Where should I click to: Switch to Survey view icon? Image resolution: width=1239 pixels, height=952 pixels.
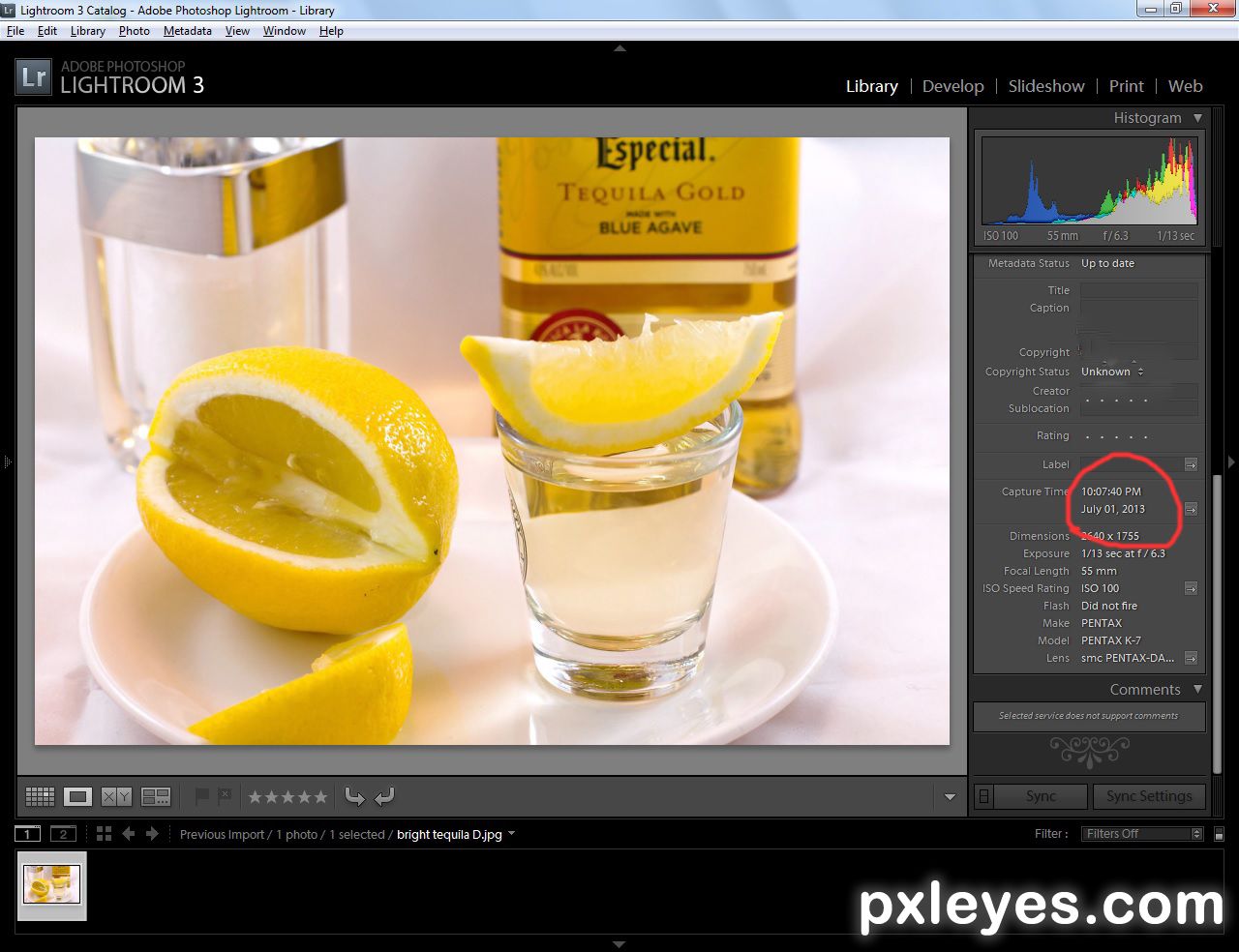[x=156, y=796]
